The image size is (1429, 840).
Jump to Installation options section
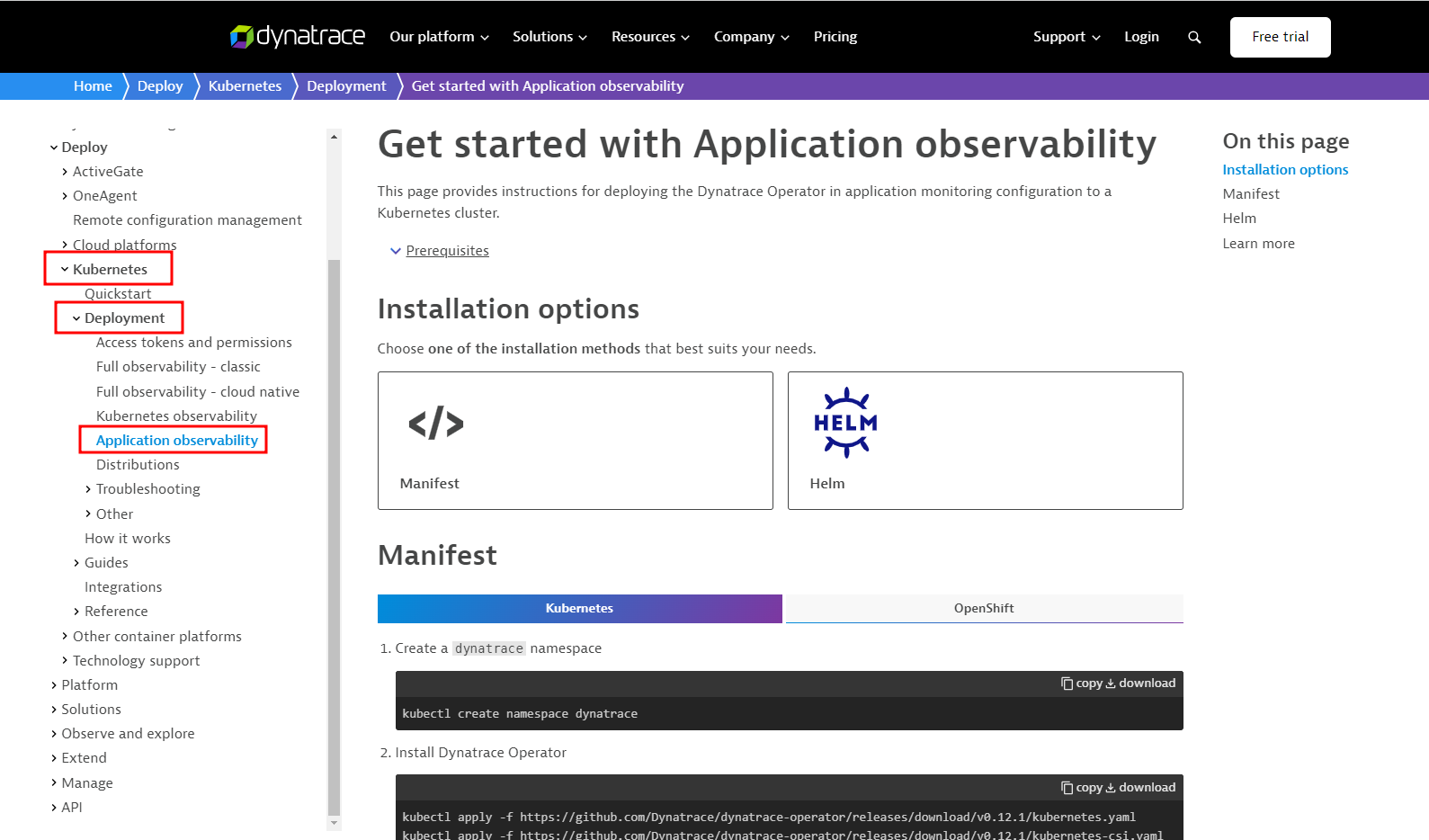[x=1285, y=170]
